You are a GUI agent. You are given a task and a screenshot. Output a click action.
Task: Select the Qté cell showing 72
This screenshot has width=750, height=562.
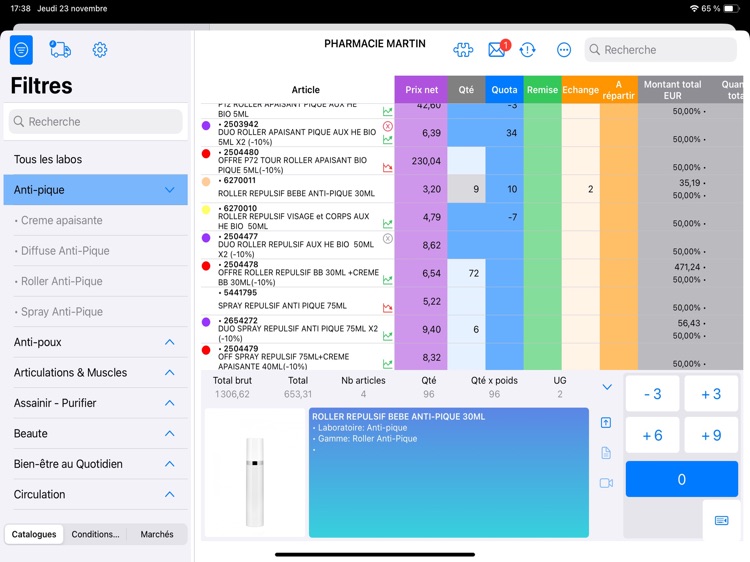(x=466, y=273)
